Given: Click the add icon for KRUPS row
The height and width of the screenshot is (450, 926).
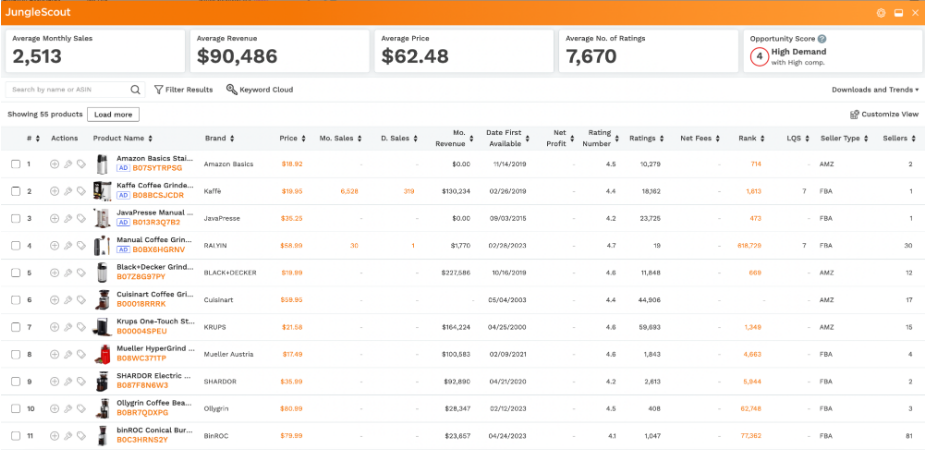Looking at the screenshot, I should [54, 327].
